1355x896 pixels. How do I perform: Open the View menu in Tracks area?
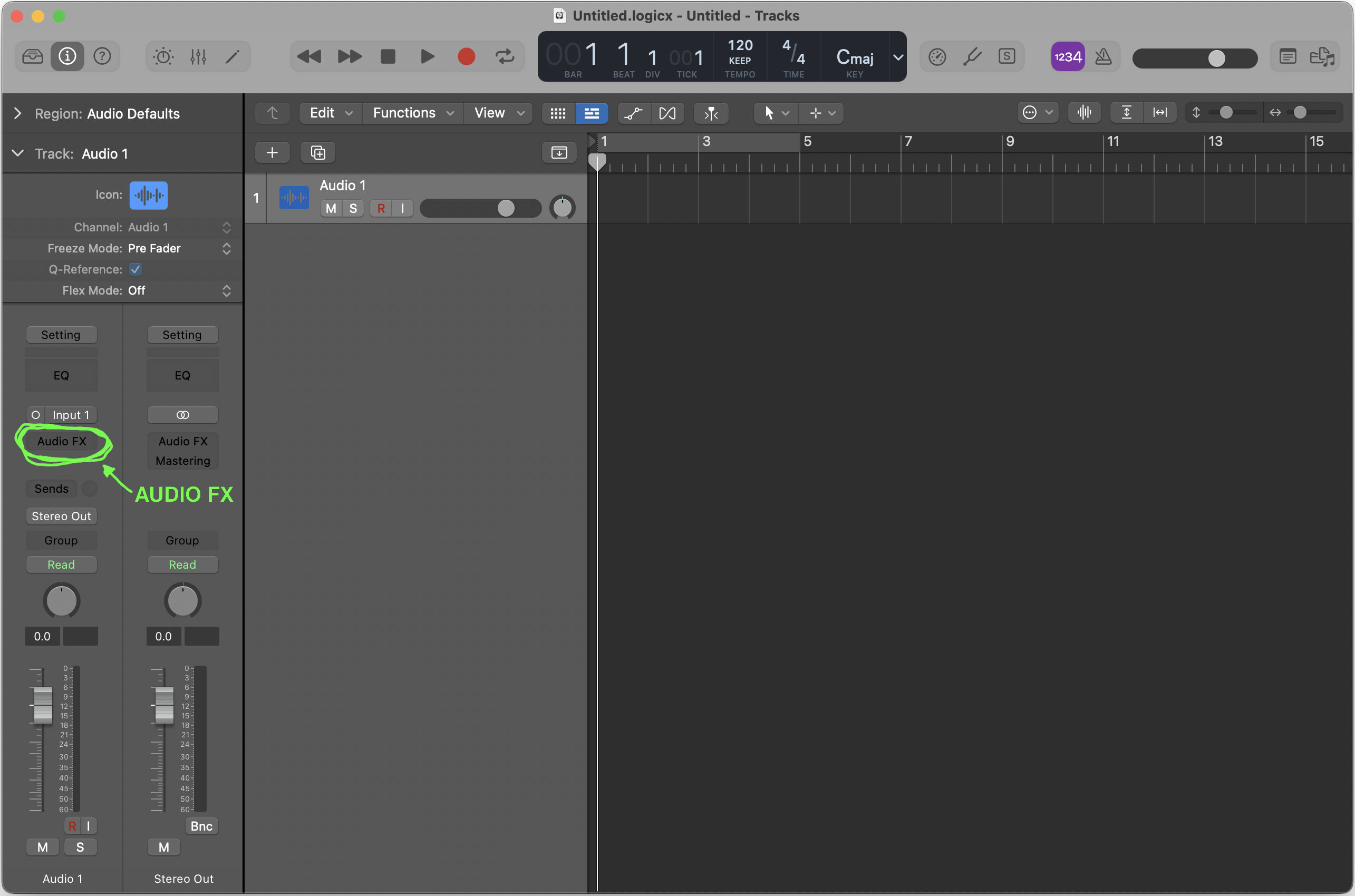498,113
